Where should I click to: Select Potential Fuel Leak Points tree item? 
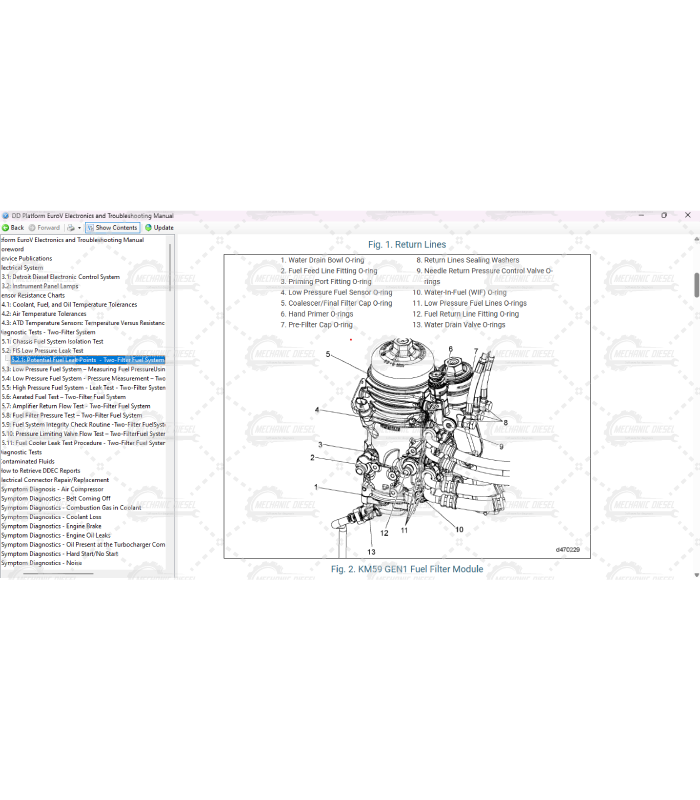(x=88, y=359)
